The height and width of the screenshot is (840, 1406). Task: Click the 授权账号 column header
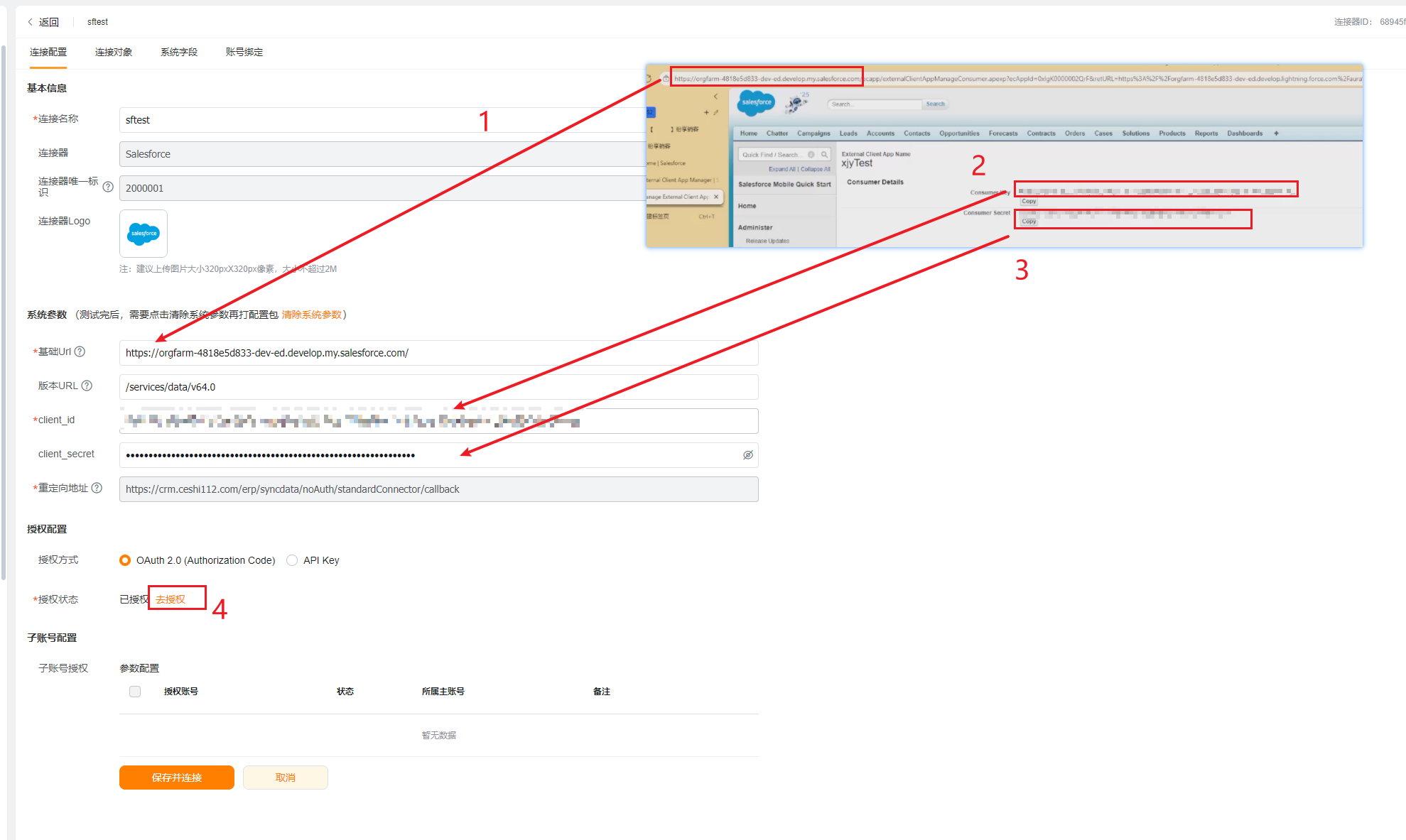(181, 692)
